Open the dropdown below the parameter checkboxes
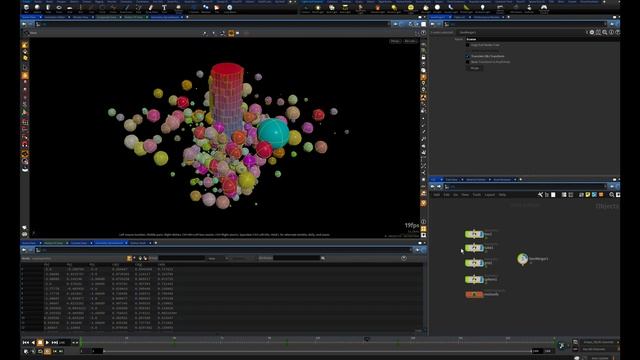 coord(475,68)
